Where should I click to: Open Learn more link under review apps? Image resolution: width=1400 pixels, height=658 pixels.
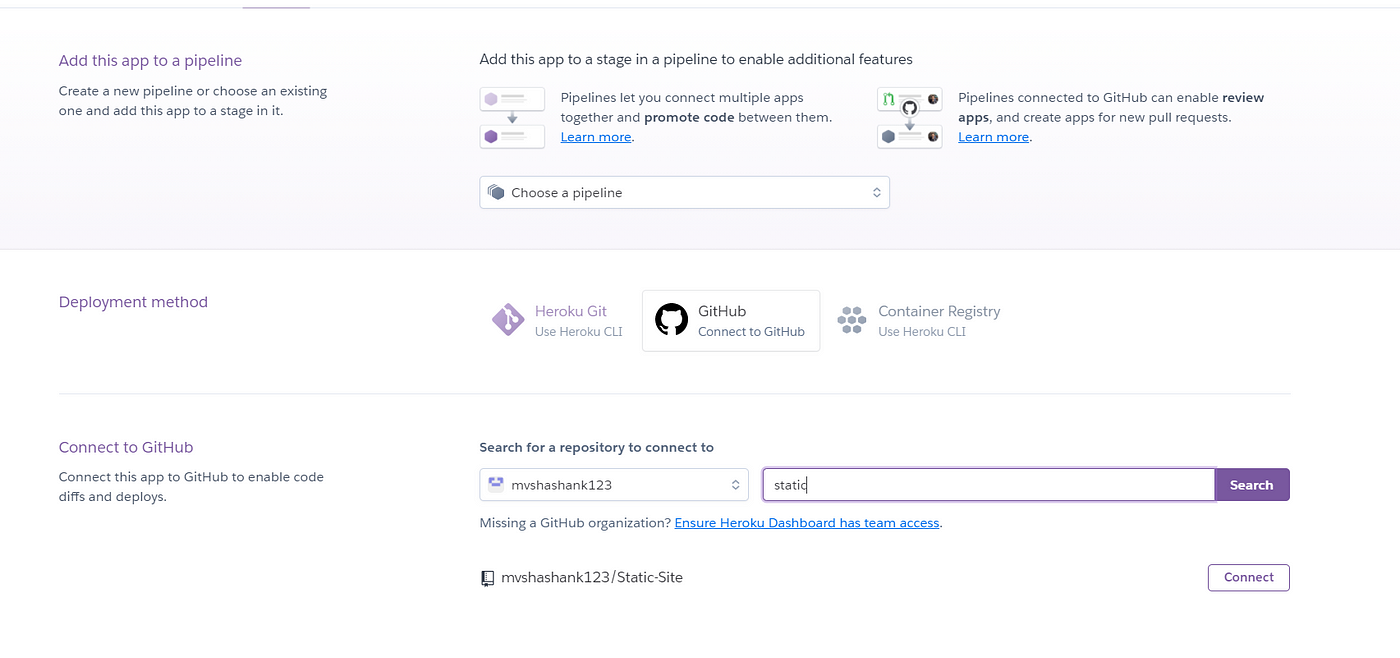point(993,137)
